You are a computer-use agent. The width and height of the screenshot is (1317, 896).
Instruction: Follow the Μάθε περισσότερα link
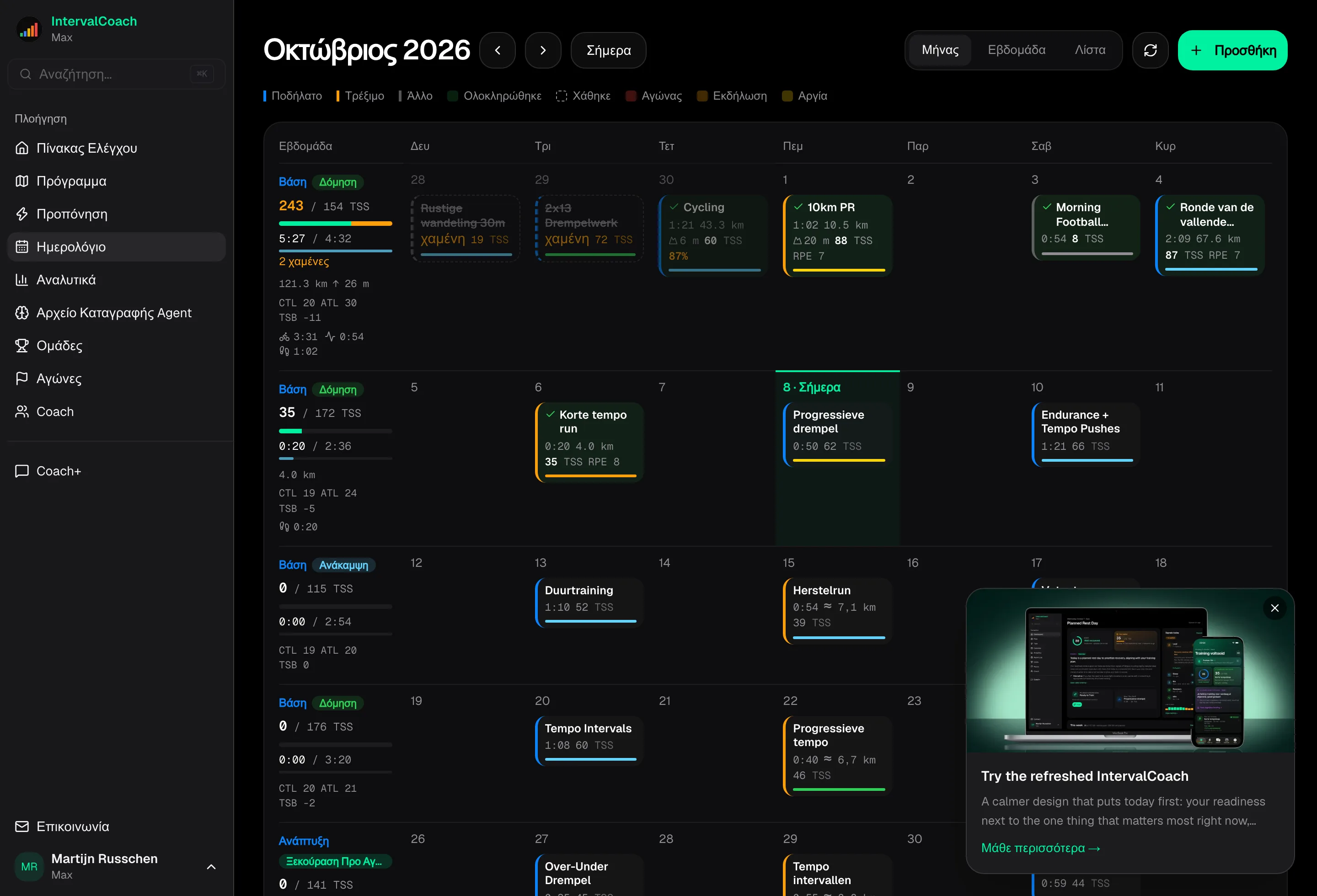pyautogui.click(x=1040, y=848)
